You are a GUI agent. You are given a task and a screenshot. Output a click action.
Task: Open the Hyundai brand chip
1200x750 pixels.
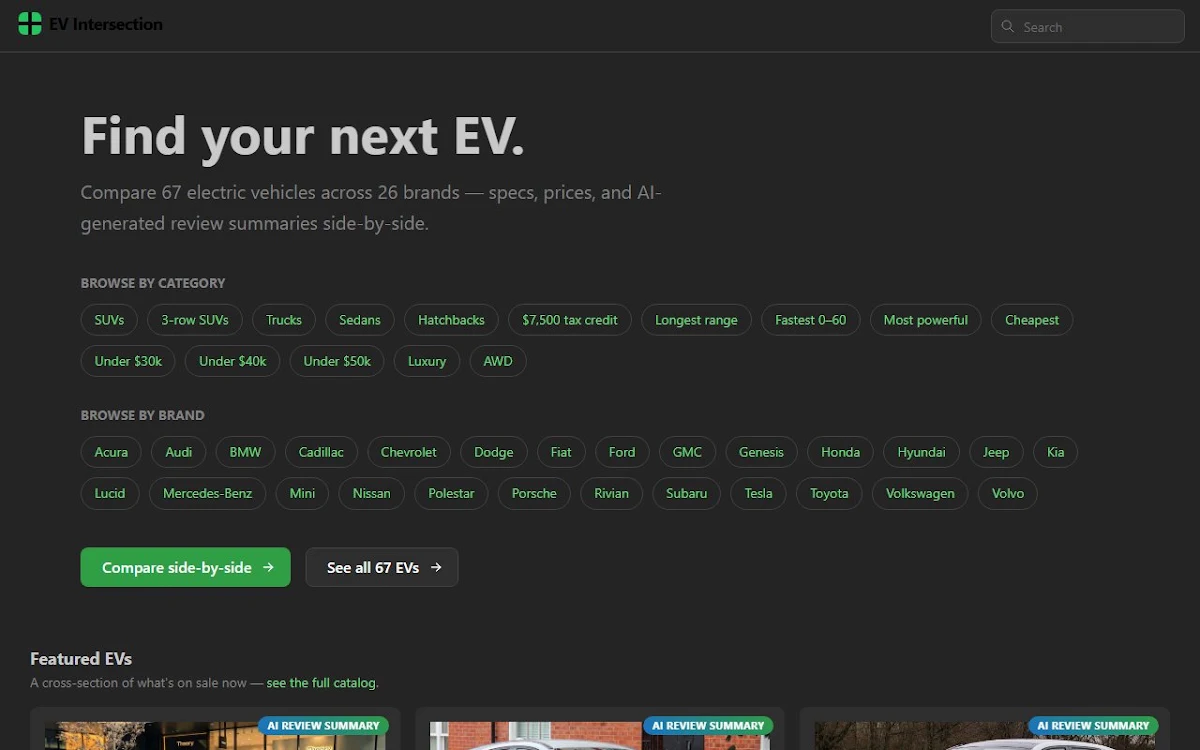[x=921, y=452]
